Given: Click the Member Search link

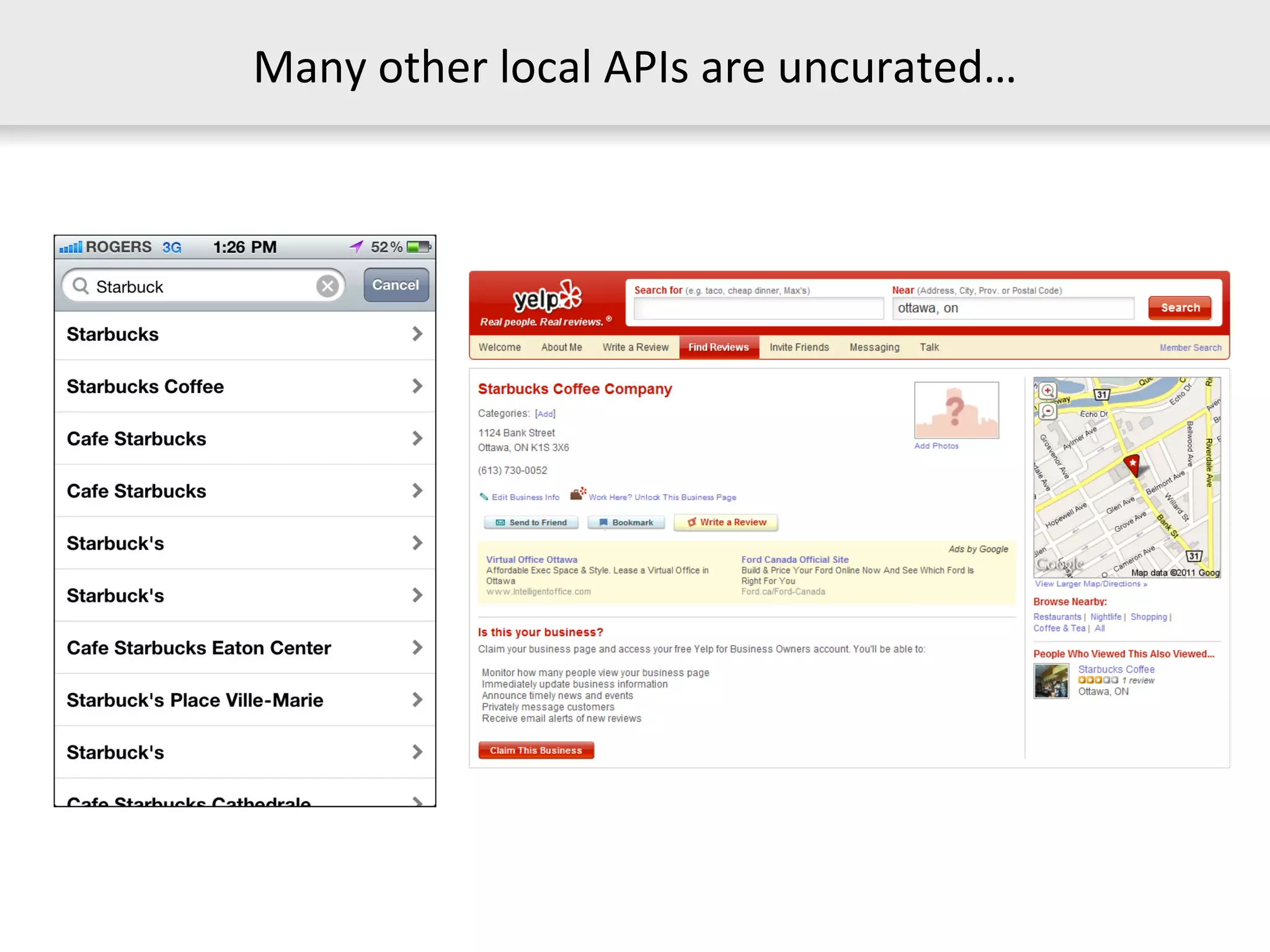Looking at the screenshot, I should click(1191, 348).
